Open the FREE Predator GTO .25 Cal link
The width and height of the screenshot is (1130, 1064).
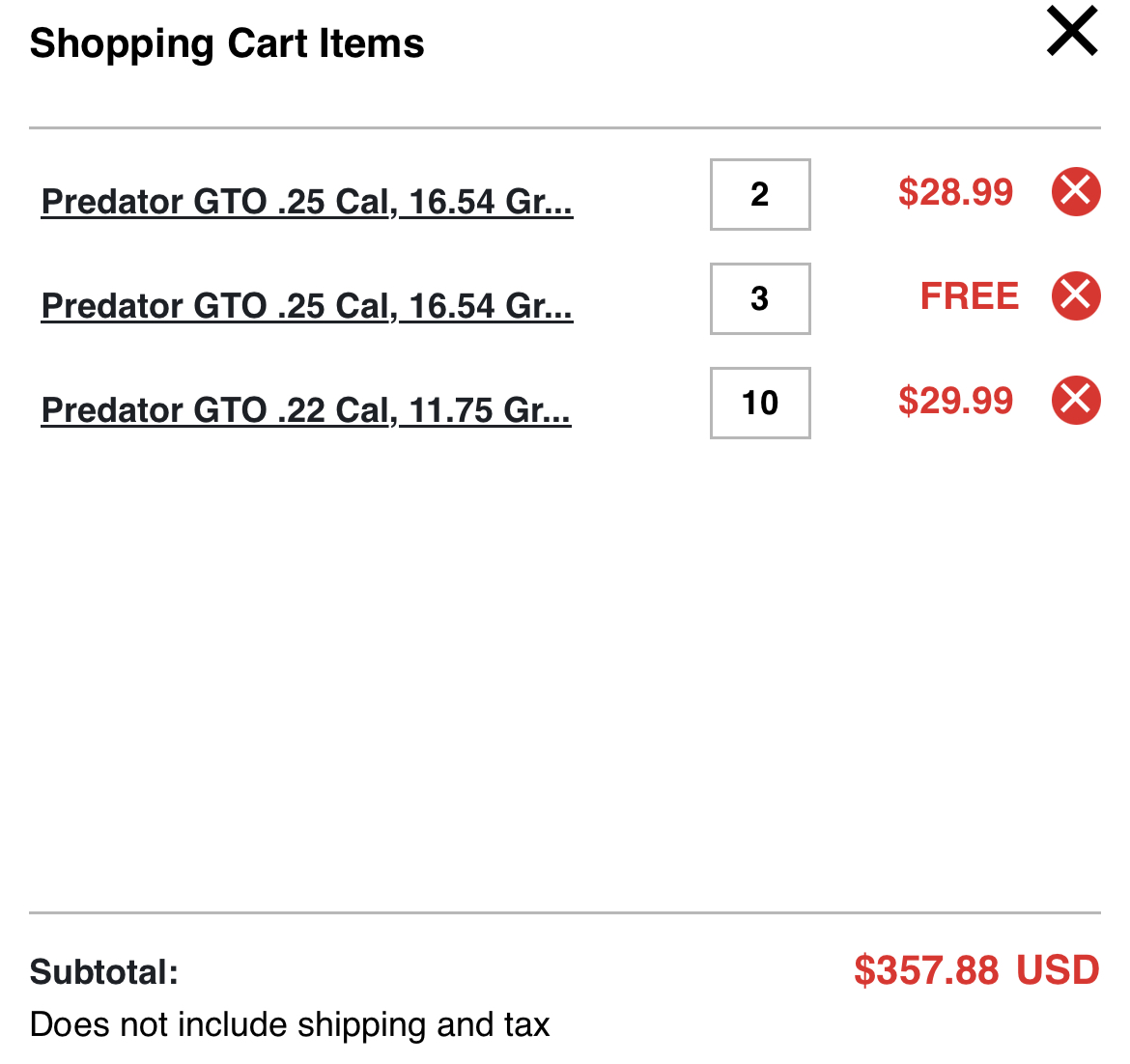307,305
